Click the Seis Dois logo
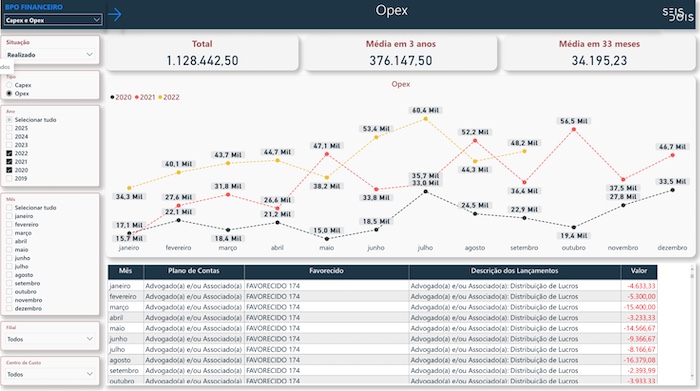 678,14
